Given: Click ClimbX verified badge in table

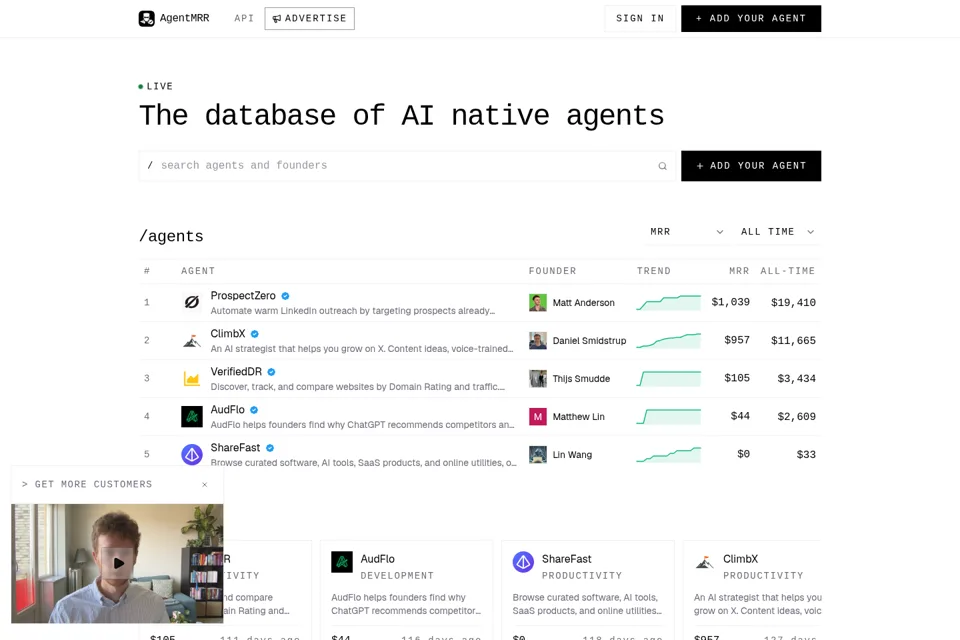Looking at the screenshot, I should (255, 334).
